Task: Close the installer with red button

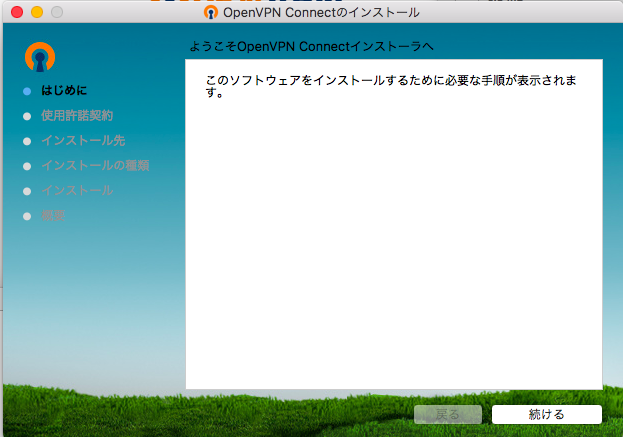Action: (x=17, y=12)
